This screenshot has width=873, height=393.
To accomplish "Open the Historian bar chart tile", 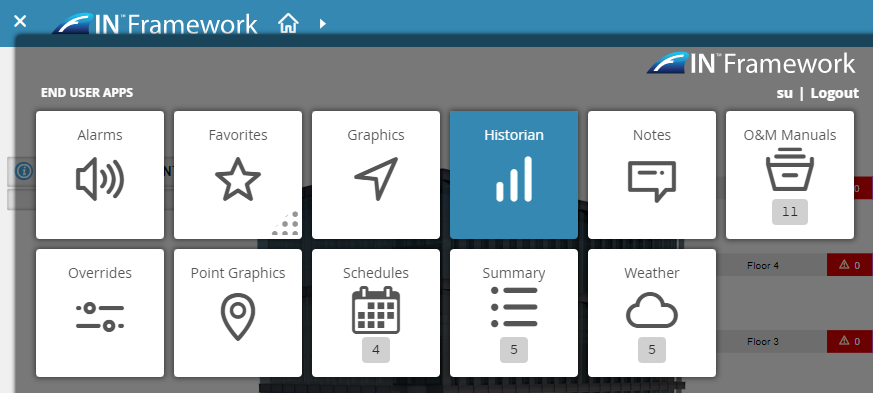I will pyautogui.click(x=514, y=175).
